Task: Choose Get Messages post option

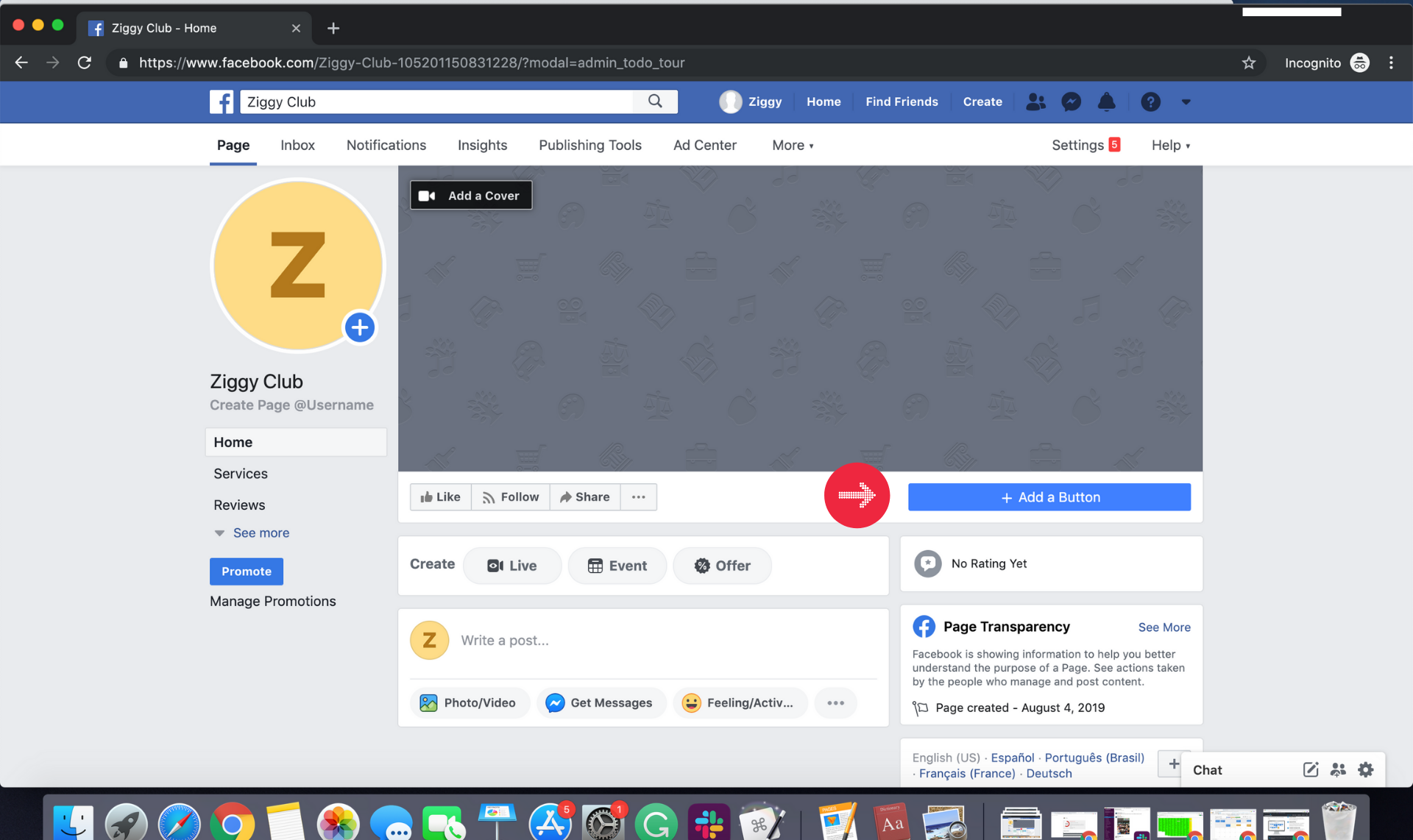Action: coord(600,703)
